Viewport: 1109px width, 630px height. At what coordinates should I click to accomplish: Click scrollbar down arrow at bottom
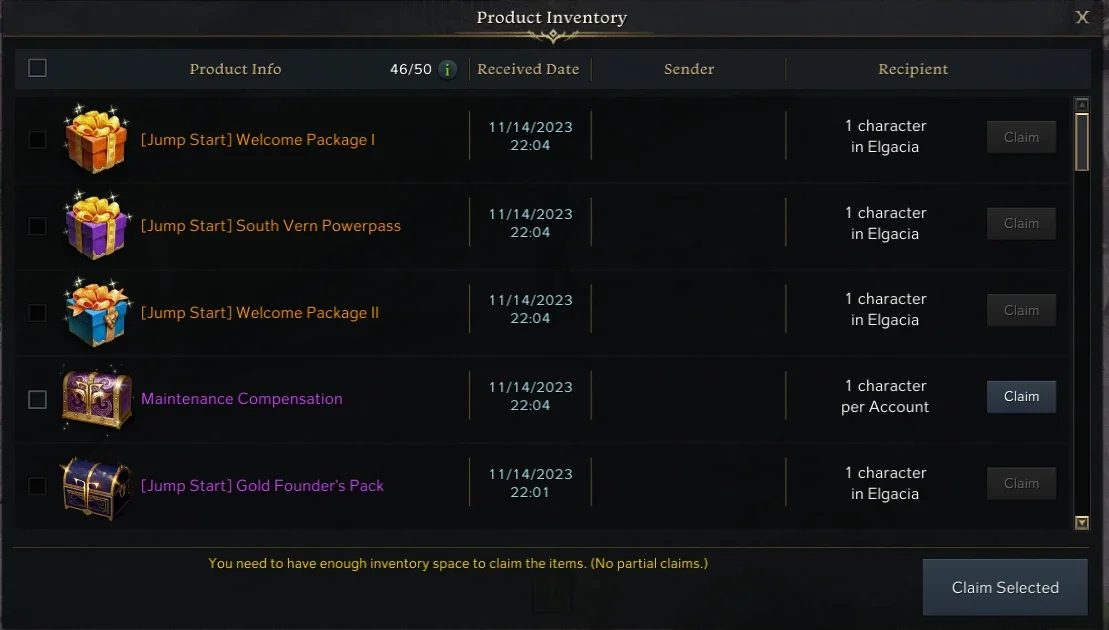pyautogui.click(x=1081, y=523)
